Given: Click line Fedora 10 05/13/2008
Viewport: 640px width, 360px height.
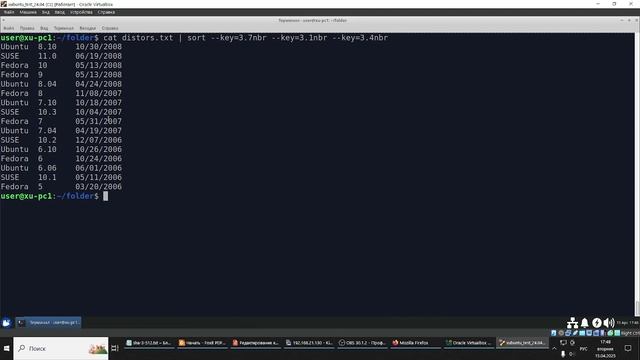Looking at the screenshot, I should [61, 65].
